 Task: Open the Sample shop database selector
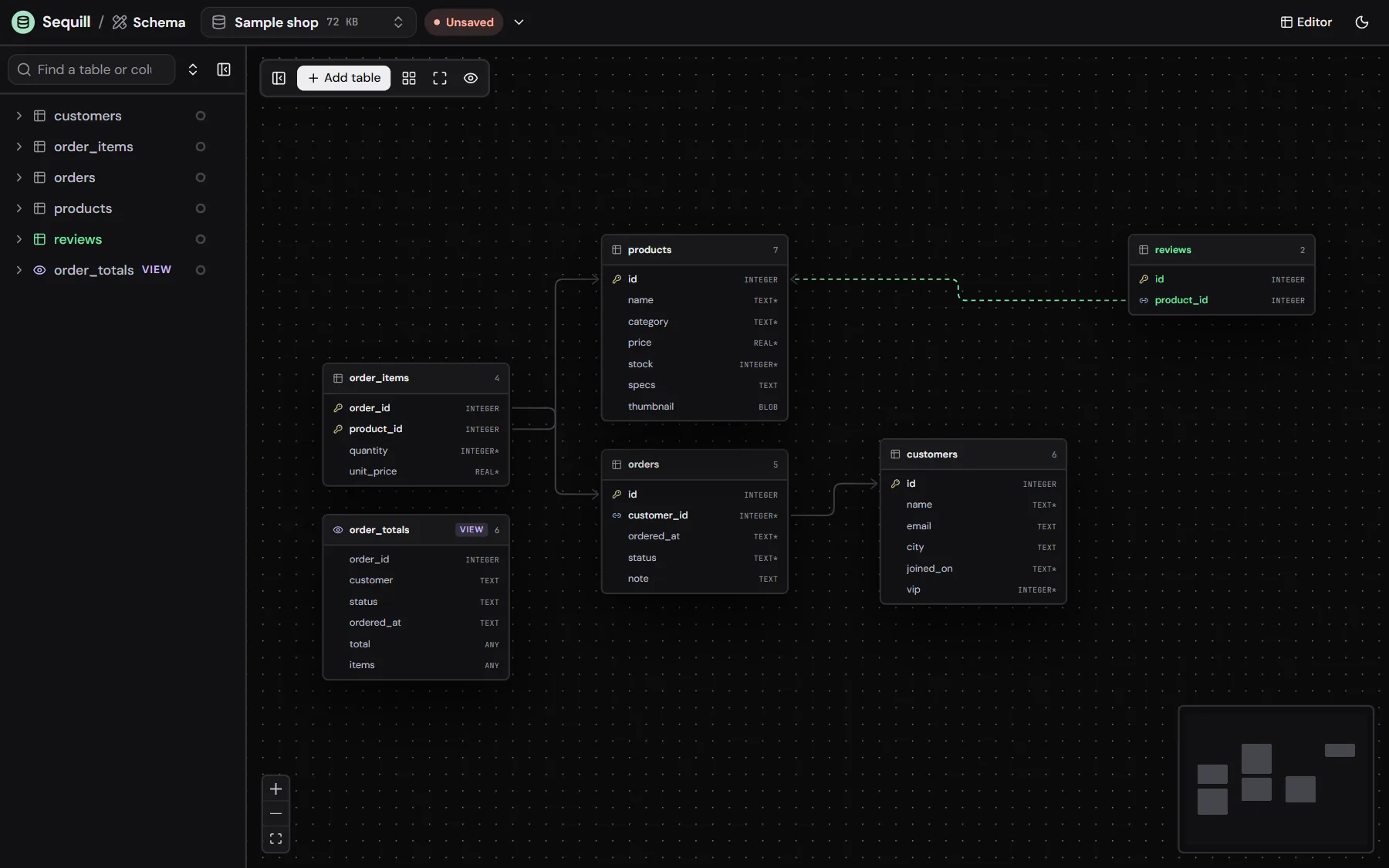(308, 22)
